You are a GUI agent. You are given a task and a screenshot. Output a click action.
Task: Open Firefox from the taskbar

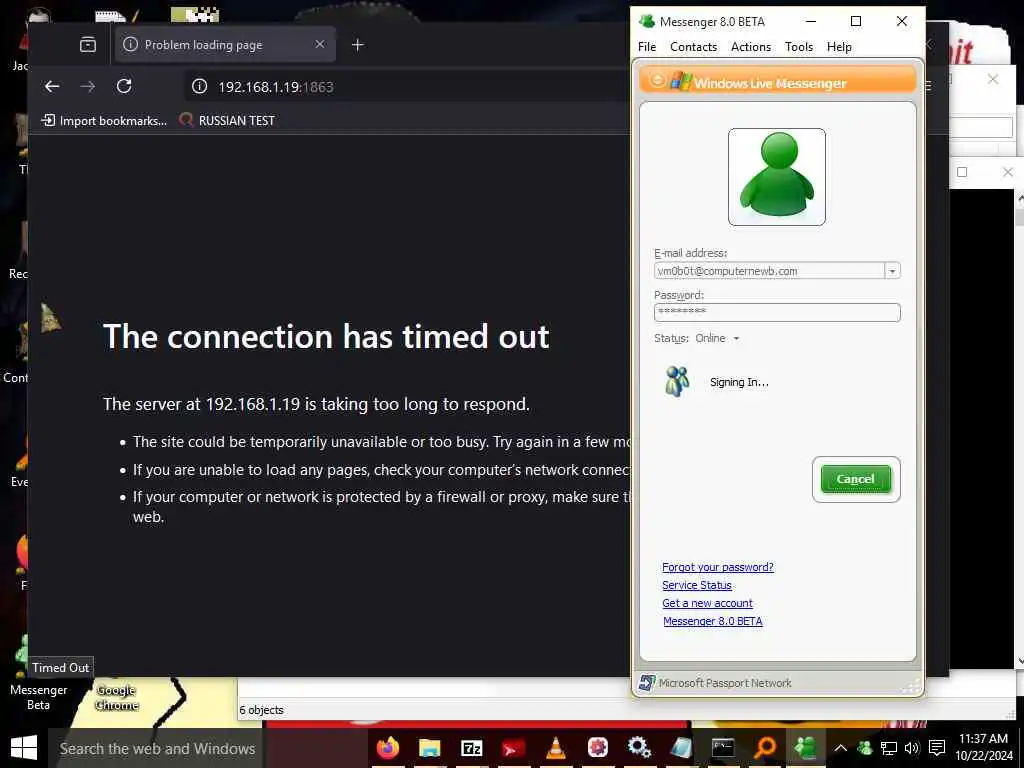[x=388, y=748]
